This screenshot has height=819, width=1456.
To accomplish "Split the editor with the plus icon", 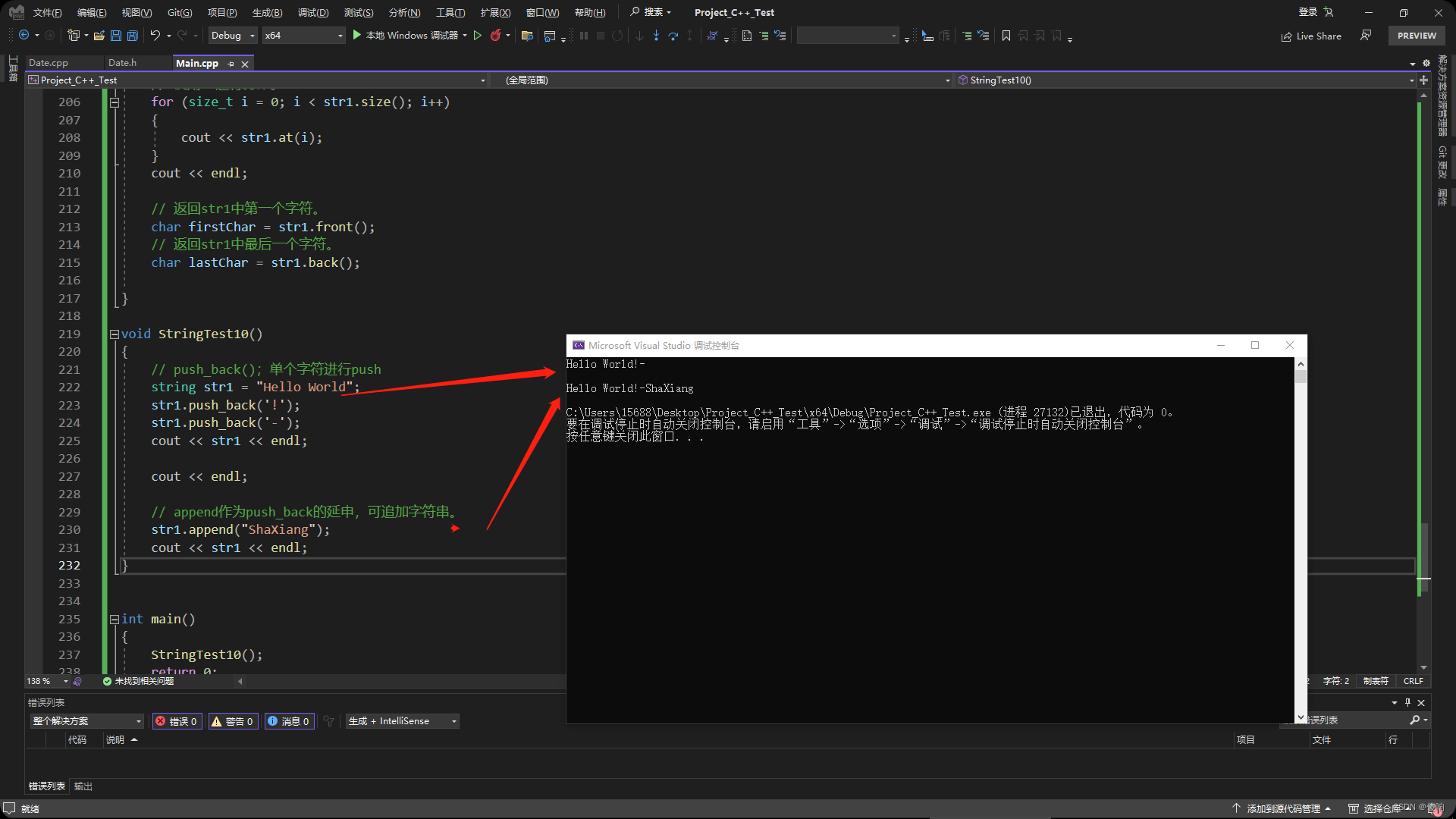I will (1423, 80).
